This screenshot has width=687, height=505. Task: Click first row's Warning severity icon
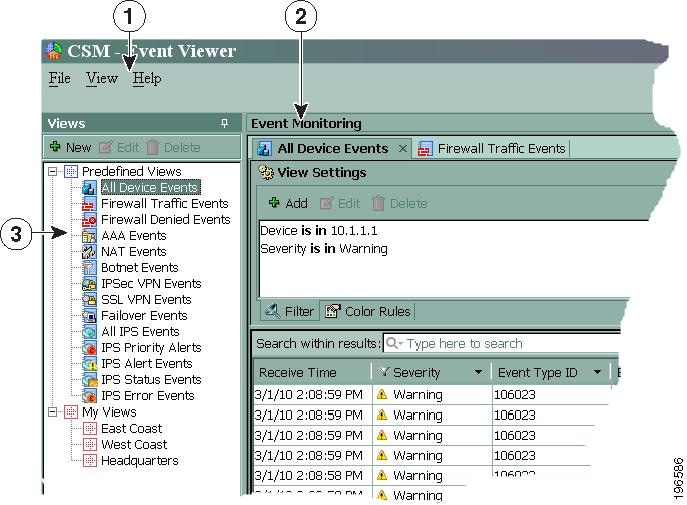[x=382, y=395]
